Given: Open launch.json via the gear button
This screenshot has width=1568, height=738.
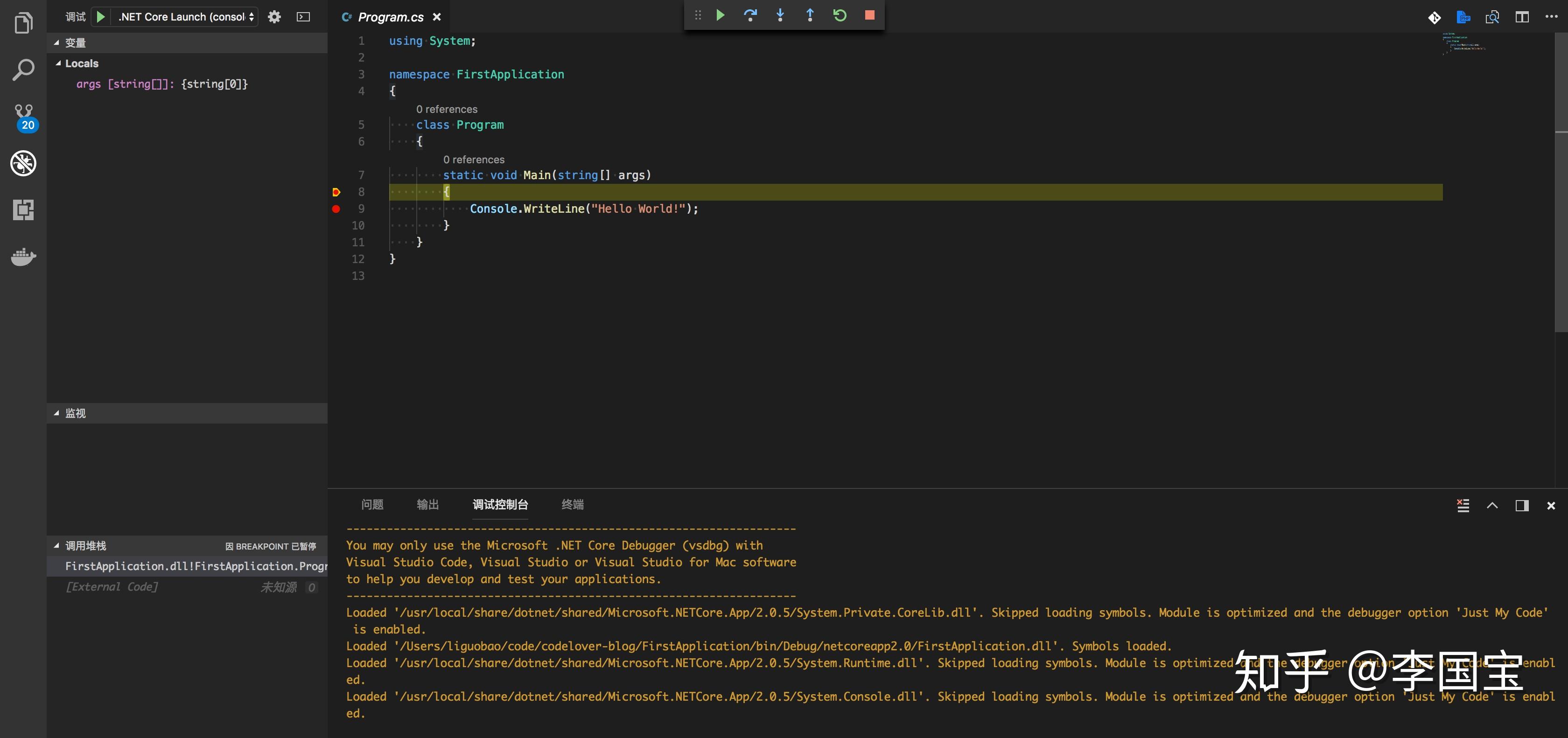Looking at the screenshot, I should [x=274, y=17].
